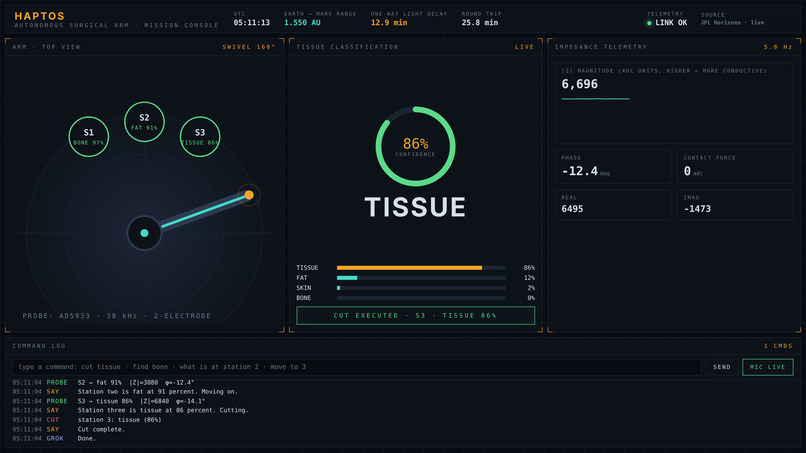Click the FAT probability bar
The width and height of the screenshot is (806, 453).
(x=421, y=278)
